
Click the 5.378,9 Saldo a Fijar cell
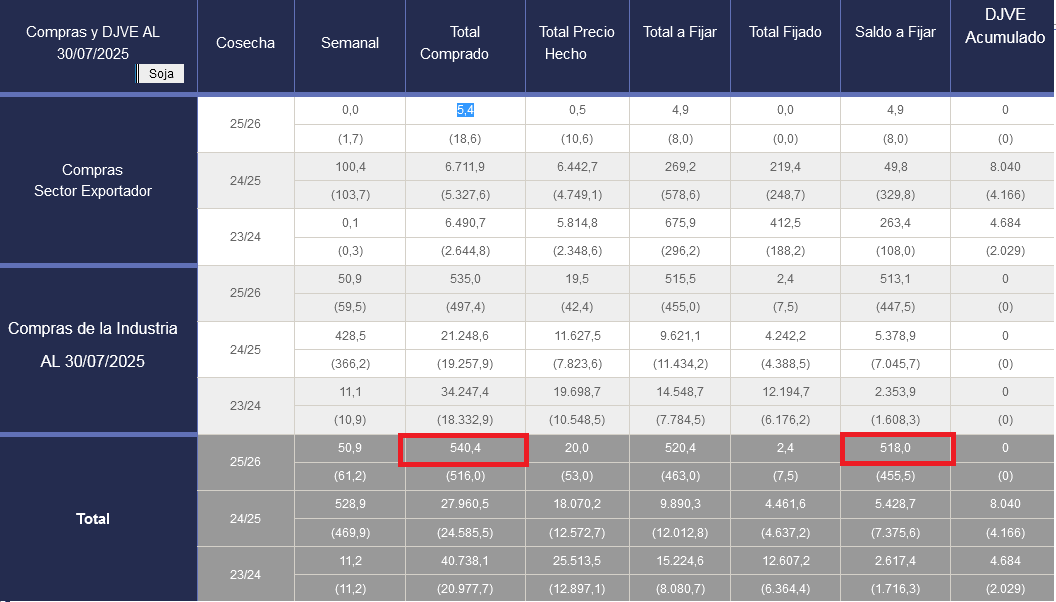point(895,335)
